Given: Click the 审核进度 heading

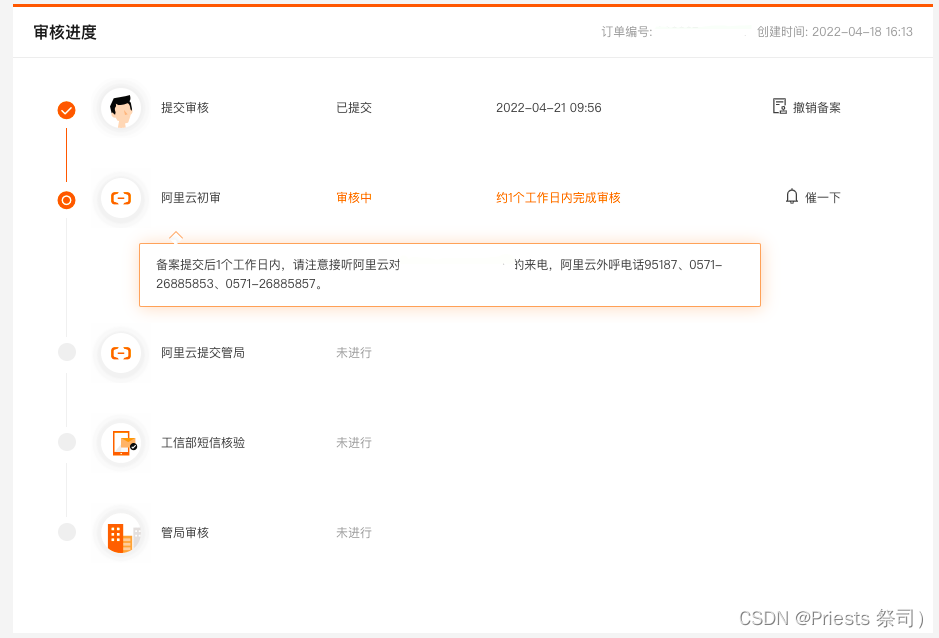Looking at the screenshot, I should pos(65,32).
